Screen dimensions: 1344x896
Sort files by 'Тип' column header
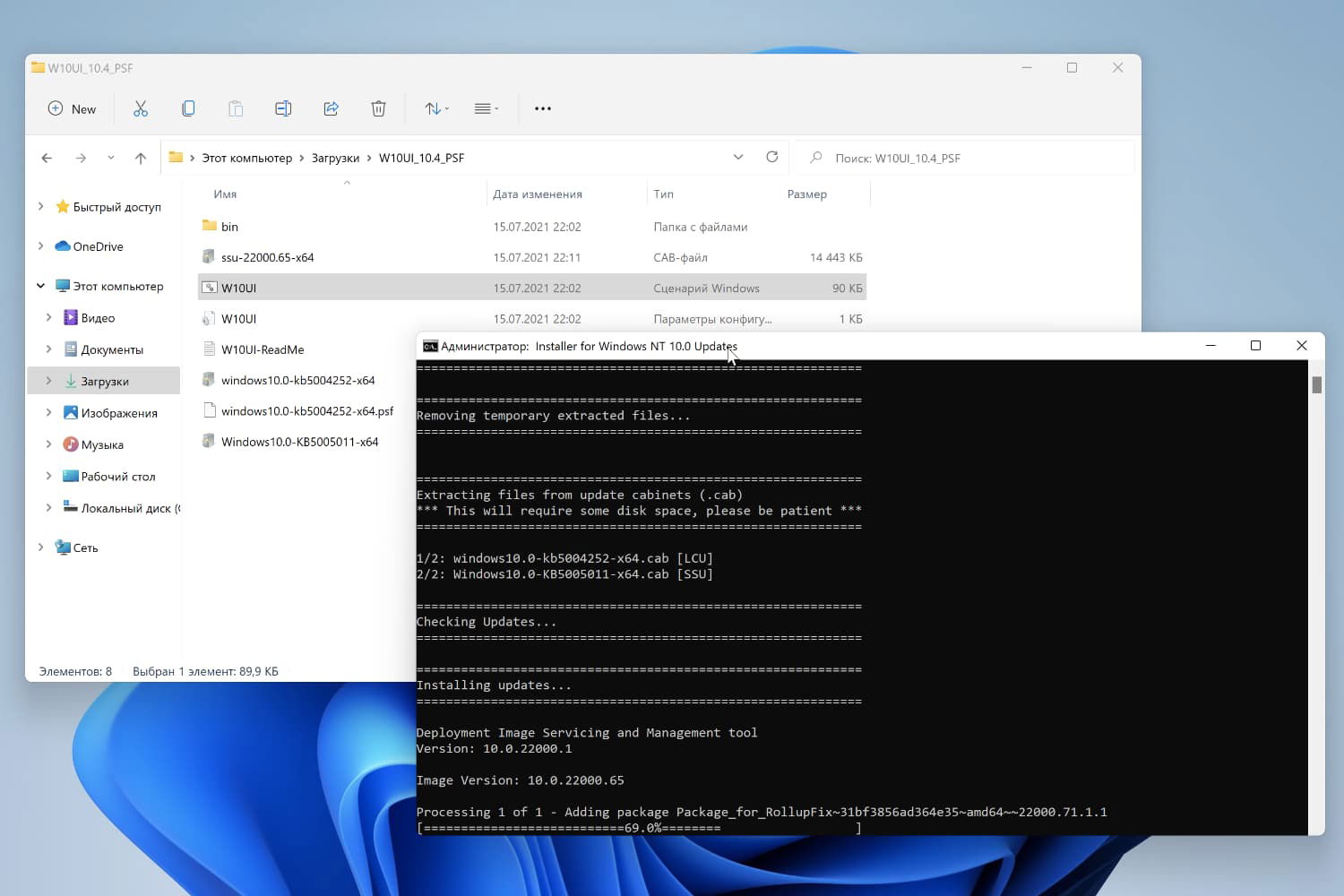click(x=663, y=194)
